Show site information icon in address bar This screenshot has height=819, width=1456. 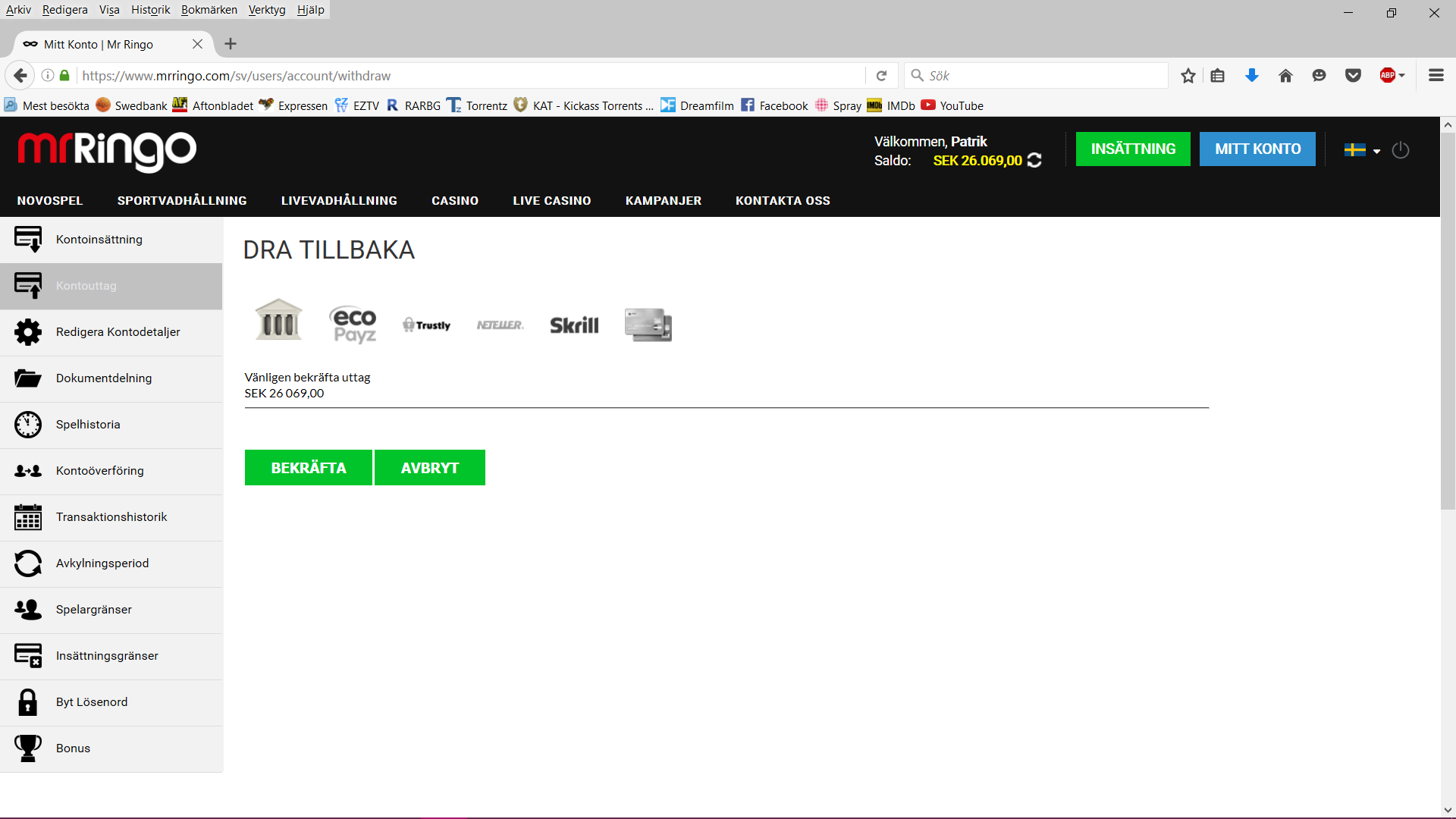tap(48, 76)
